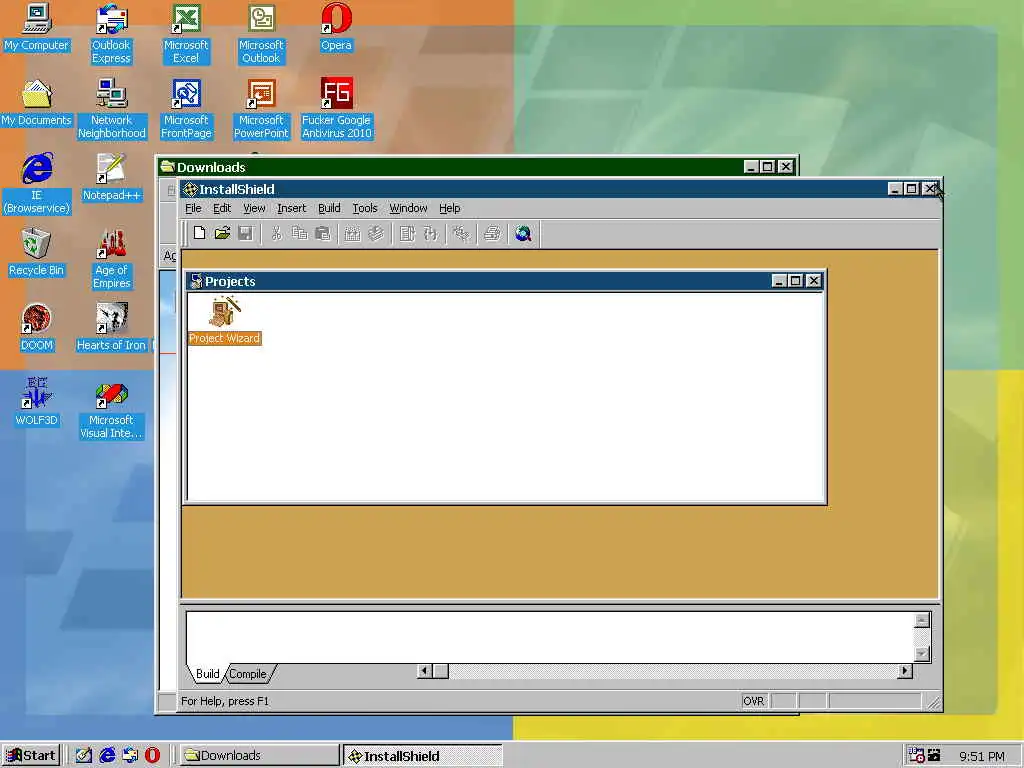Minimize the Projects child window

click(779, 281)
